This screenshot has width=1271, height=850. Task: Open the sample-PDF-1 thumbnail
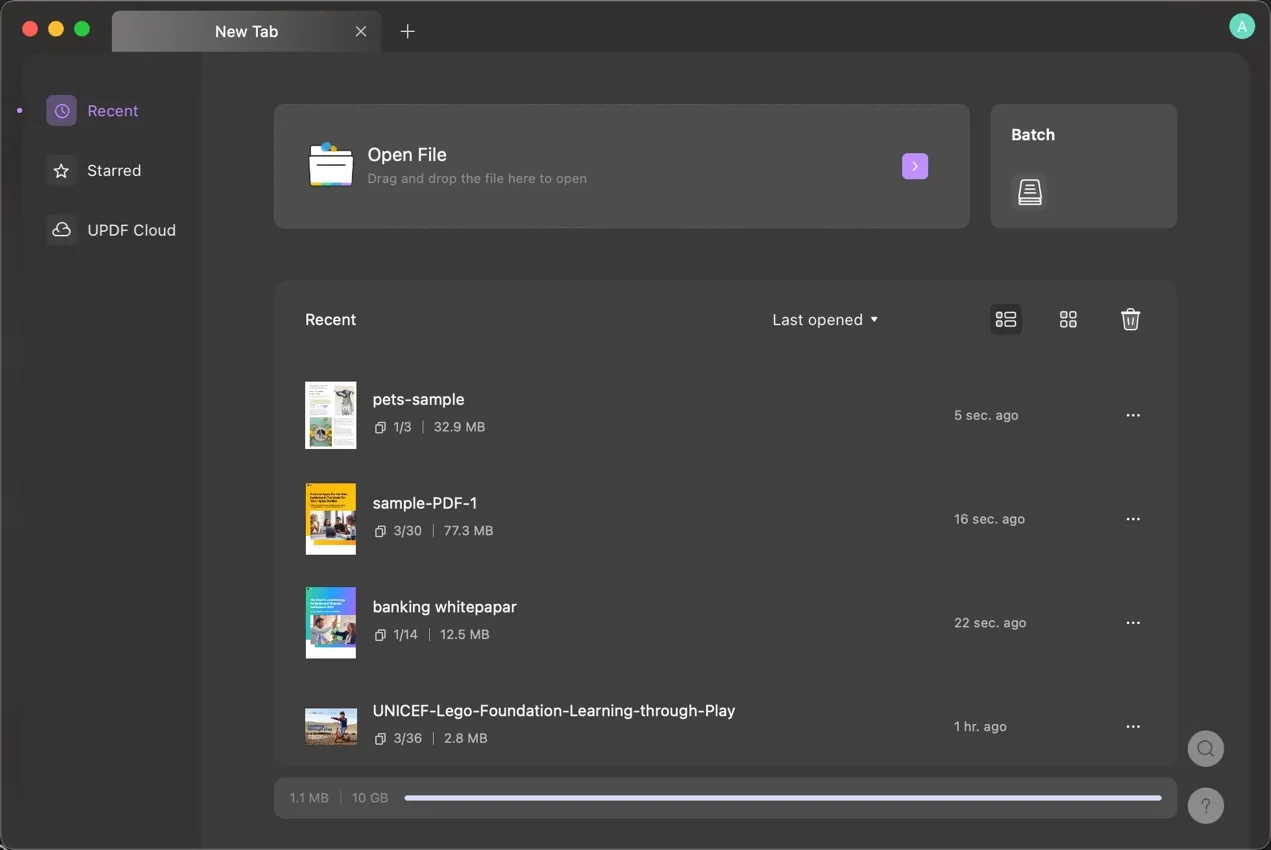pos(331,519)
